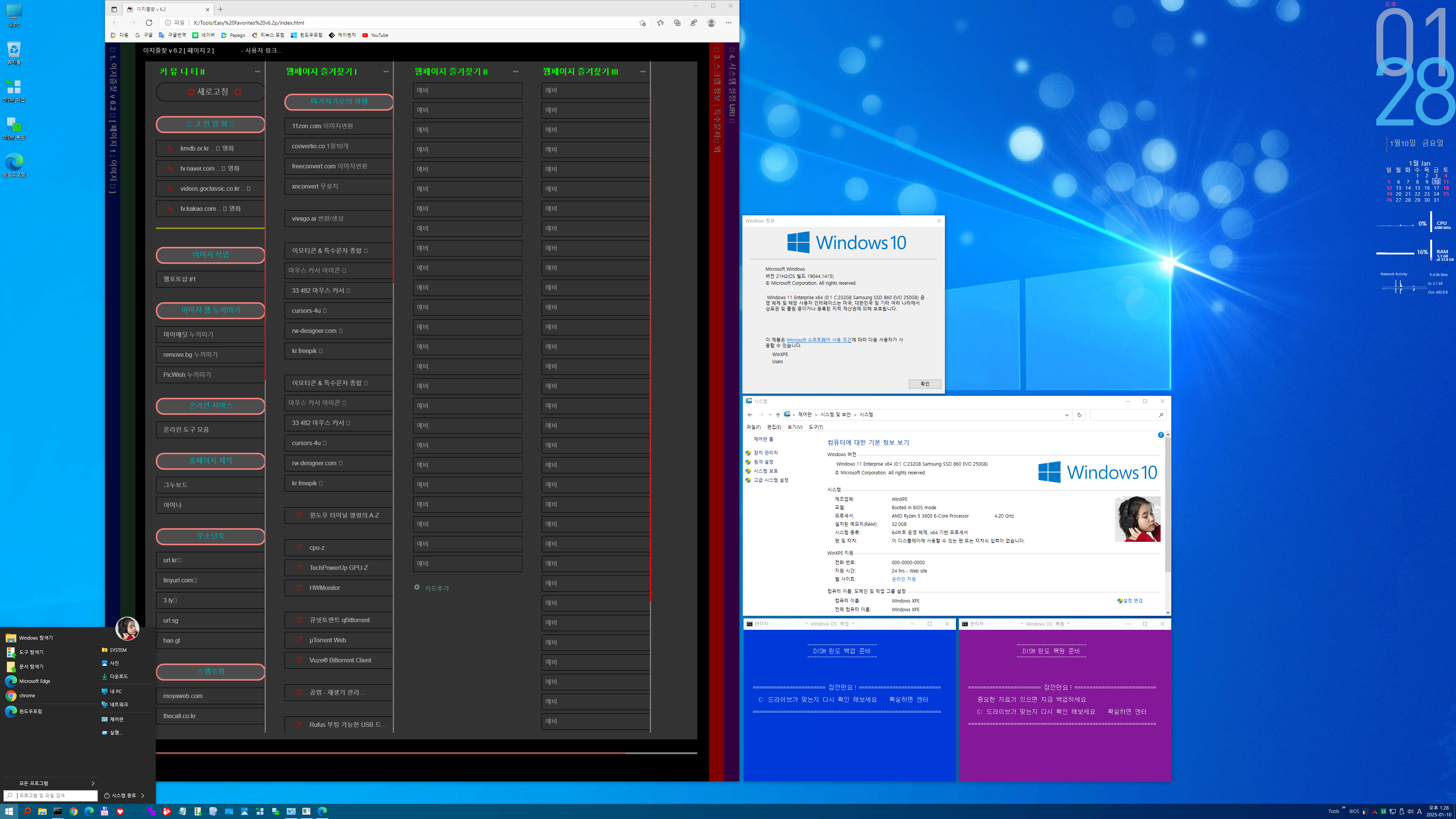This screenshot has width=1456, height=819.
Task: Click the USB safely-remove tray icon
Action: coord(1401,811)
